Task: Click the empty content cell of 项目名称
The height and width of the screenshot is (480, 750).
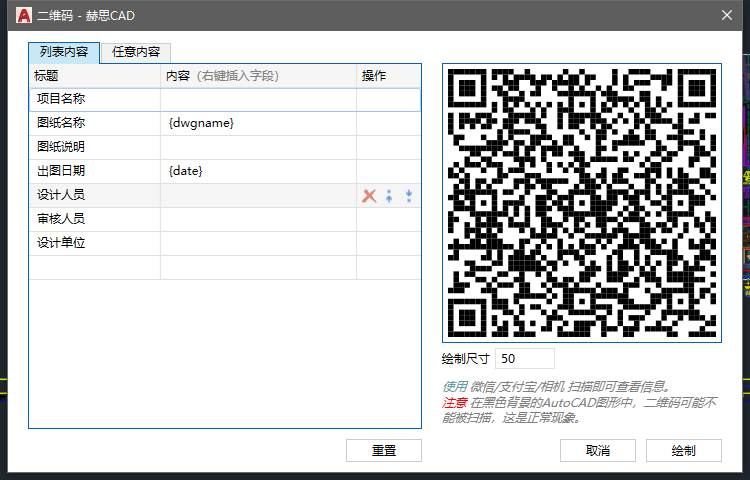Action: point(258,99)
